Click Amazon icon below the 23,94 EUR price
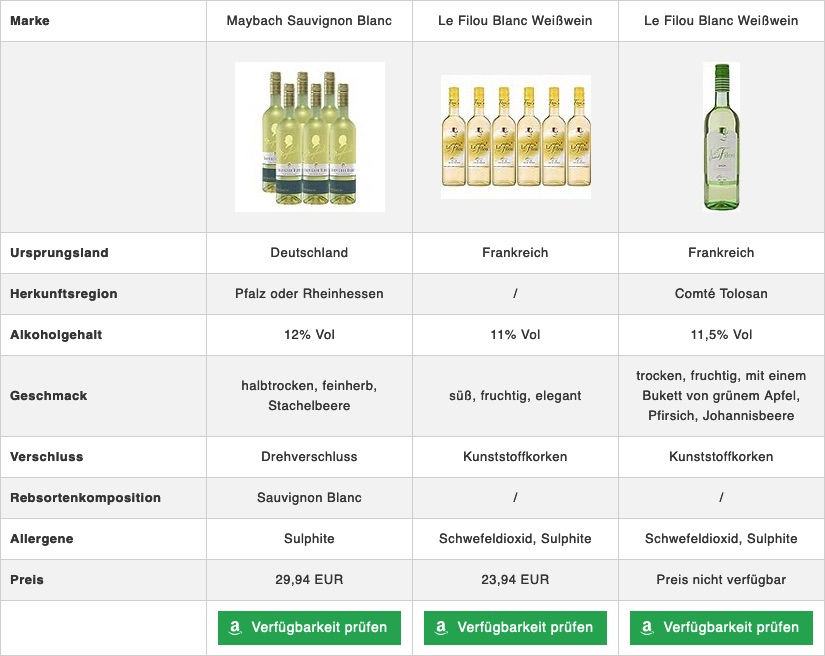The image size is (825, 656). [441, 628]
